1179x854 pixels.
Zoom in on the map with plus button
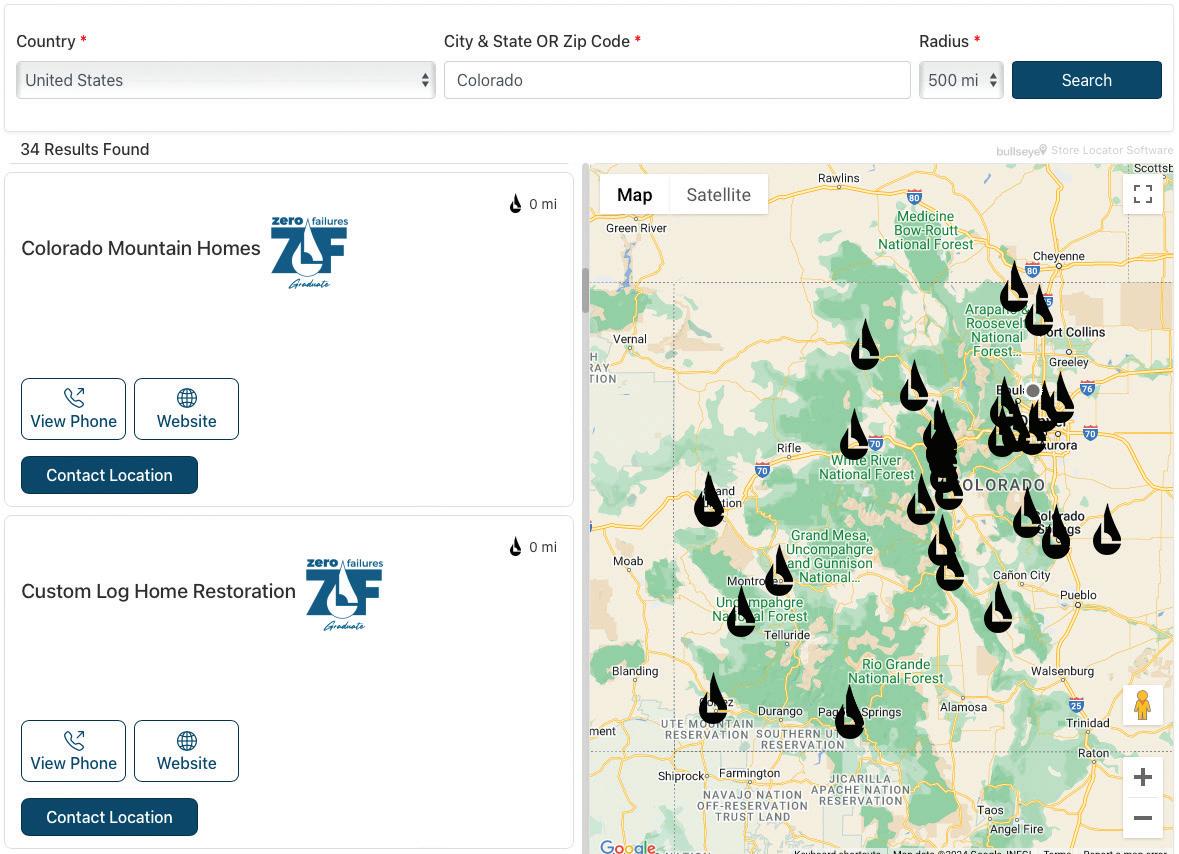click(1142, 777)
